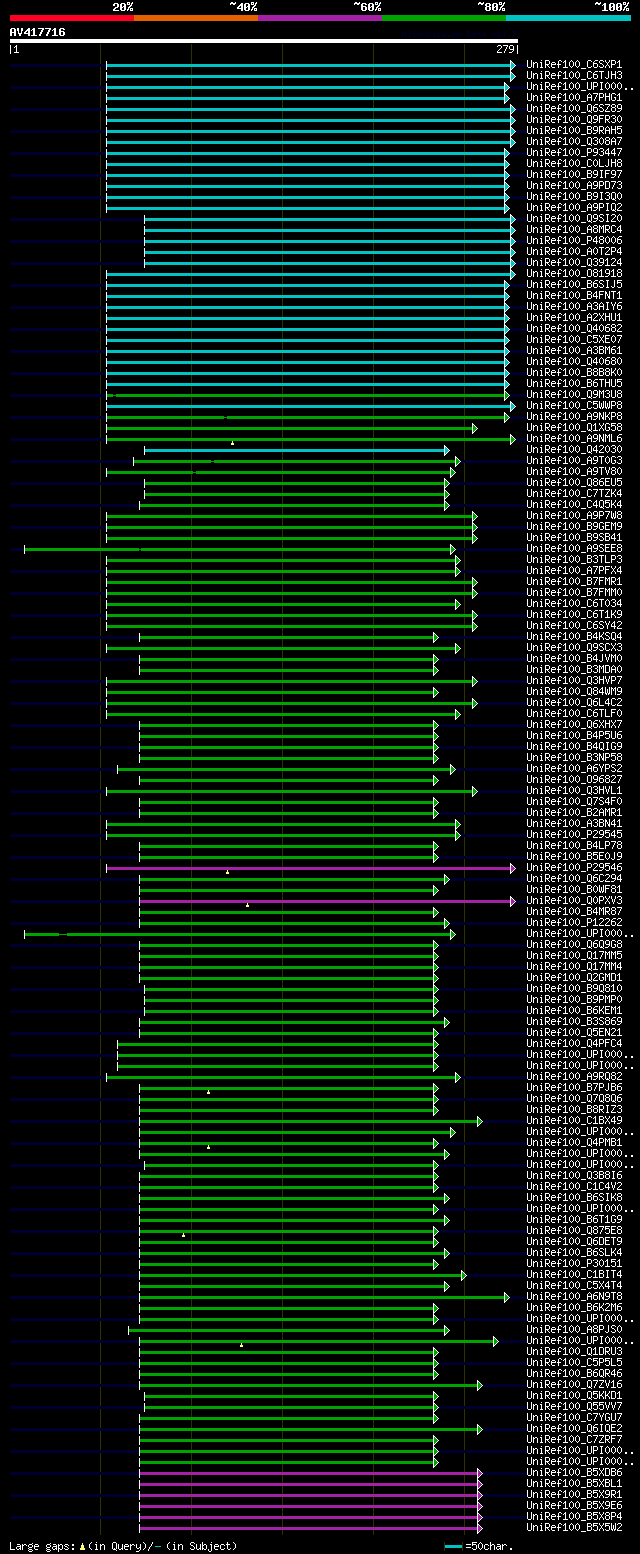Click the orange ~40% identity legend segment
The image size is (640, 1554).
tap(196, 17)
